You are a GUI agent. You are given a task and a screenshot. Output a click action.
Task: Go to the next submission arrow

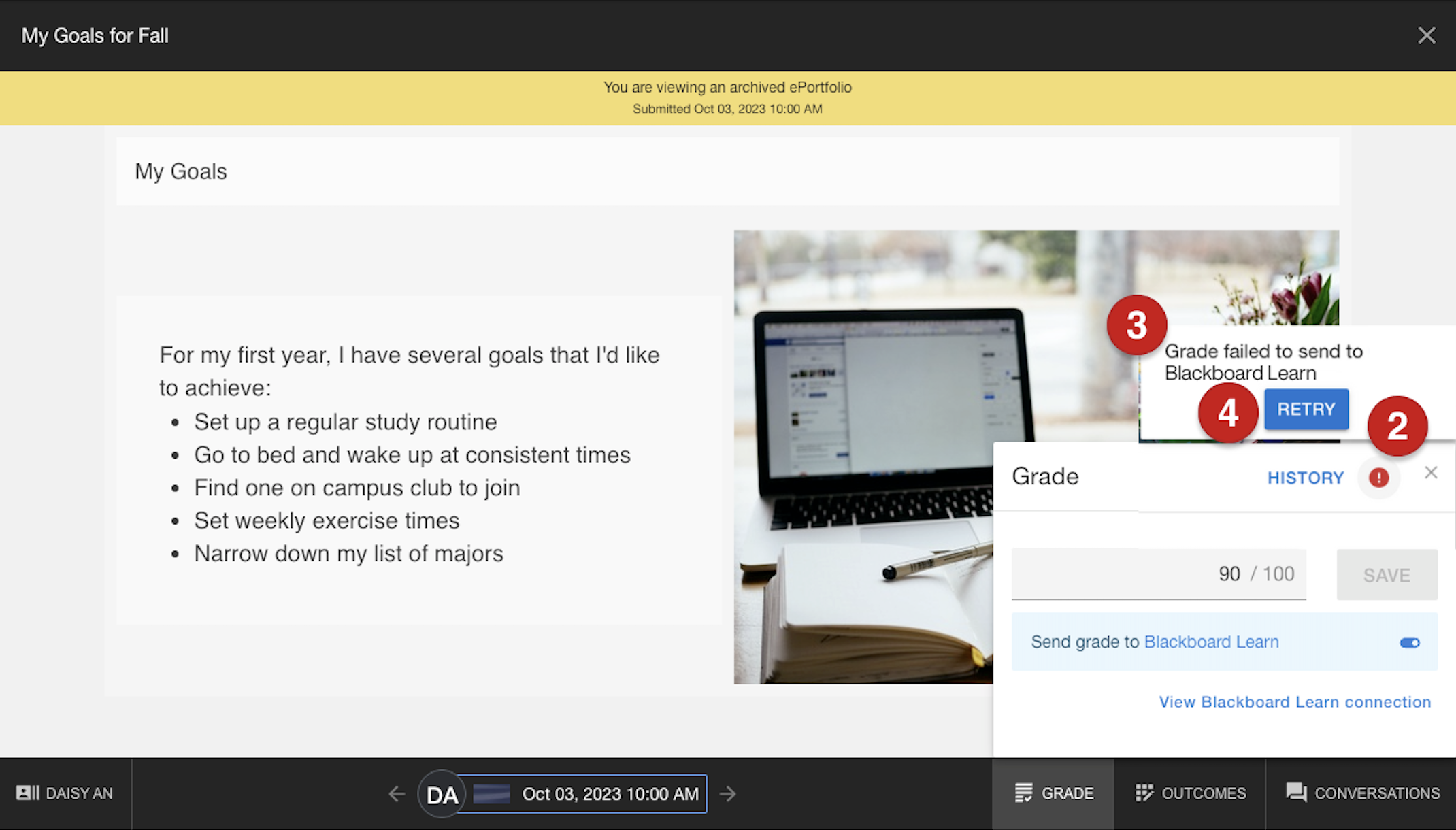tap(727, 793)
